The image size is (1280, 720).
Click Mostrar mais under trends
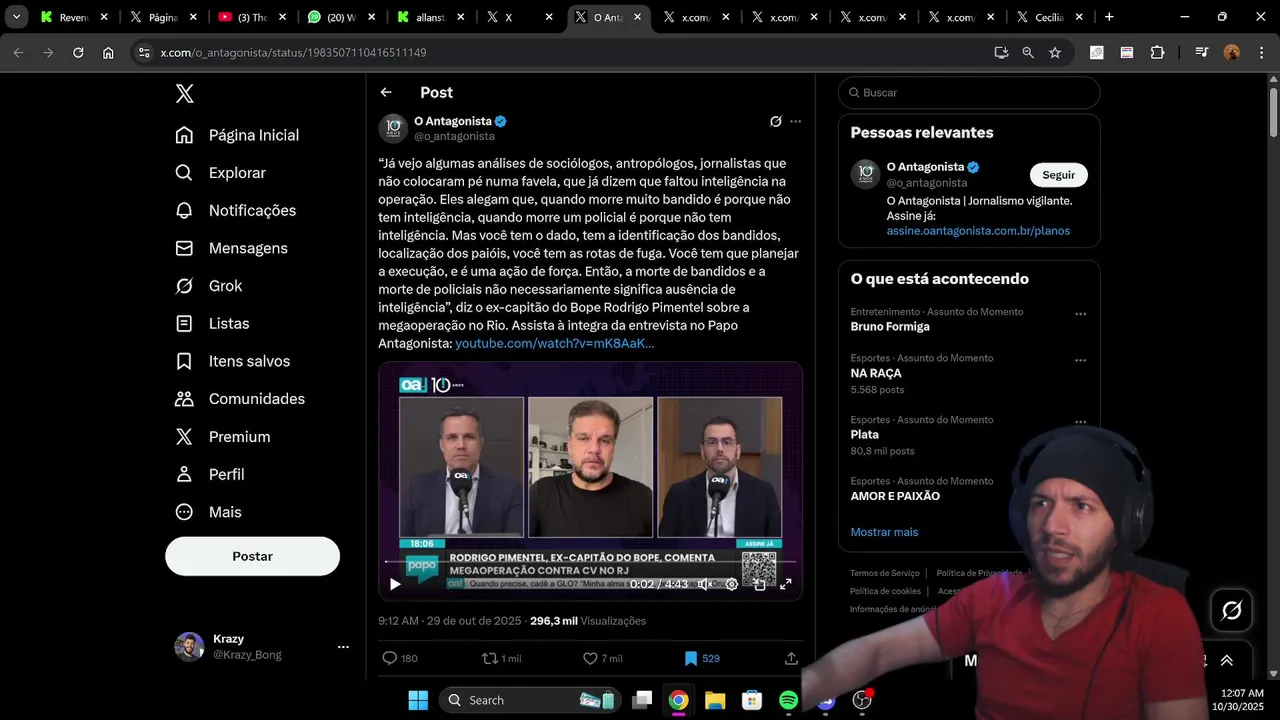click(884, 532)
